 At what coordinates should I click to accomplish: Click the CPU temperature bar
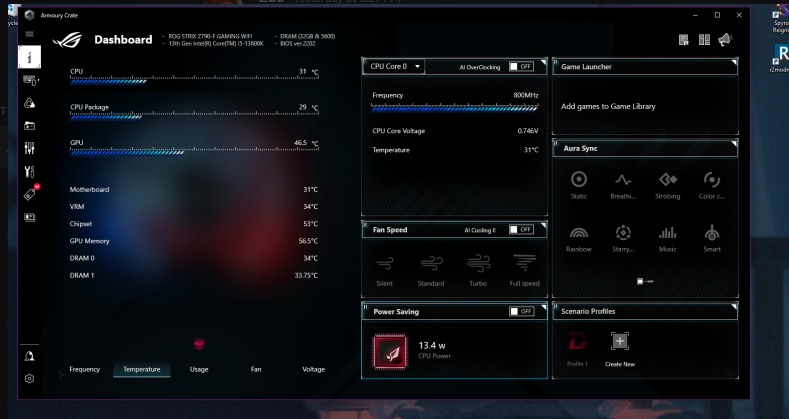tap(194, 80)
